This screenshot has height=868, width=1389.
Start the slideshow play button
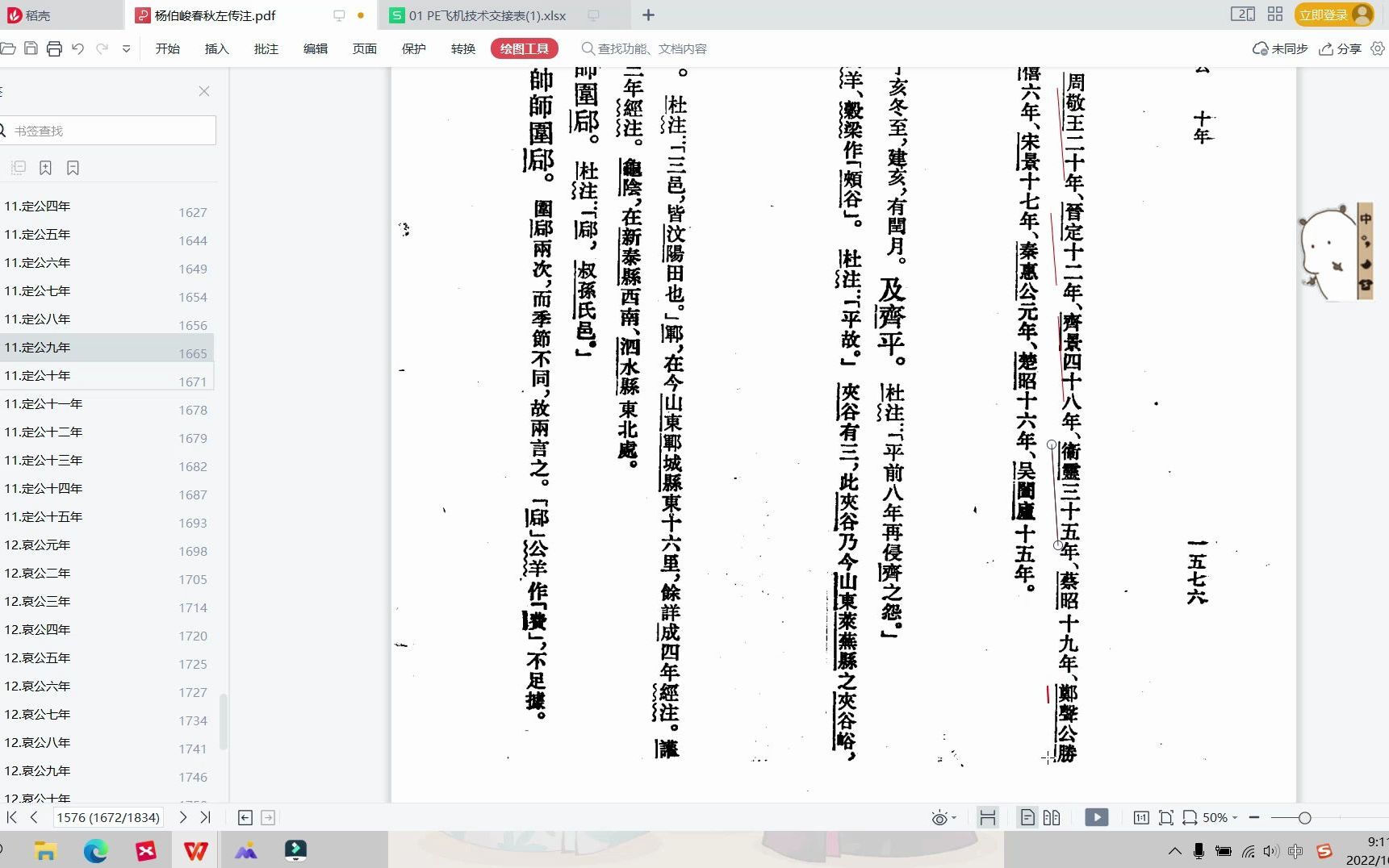pos(1096,817)
